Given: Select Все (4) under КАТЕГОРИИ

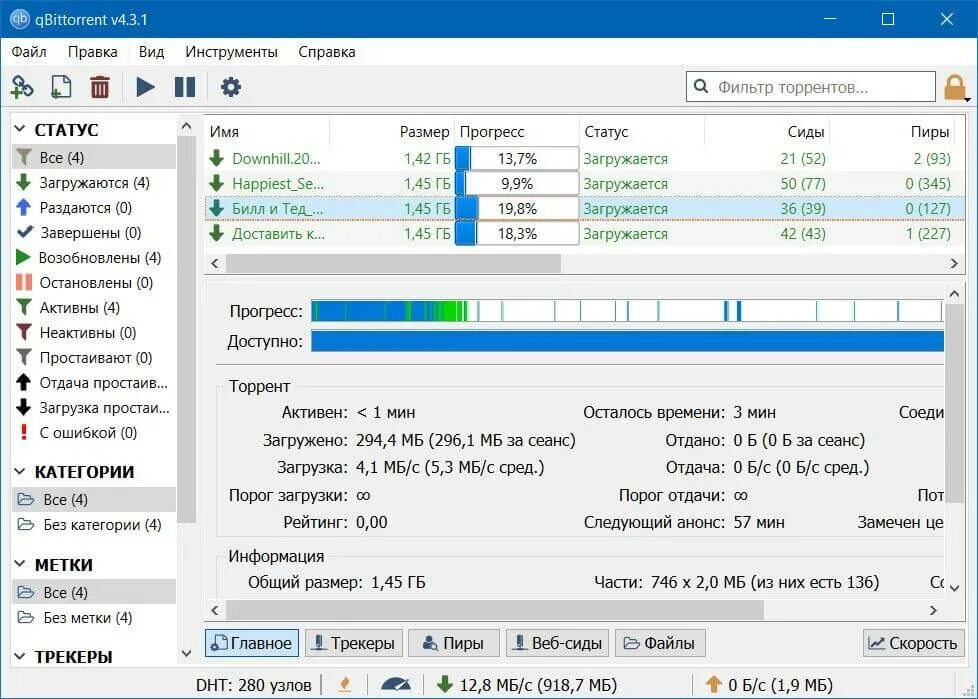Looking at the screenshot, I should click(x=94, y=499).
